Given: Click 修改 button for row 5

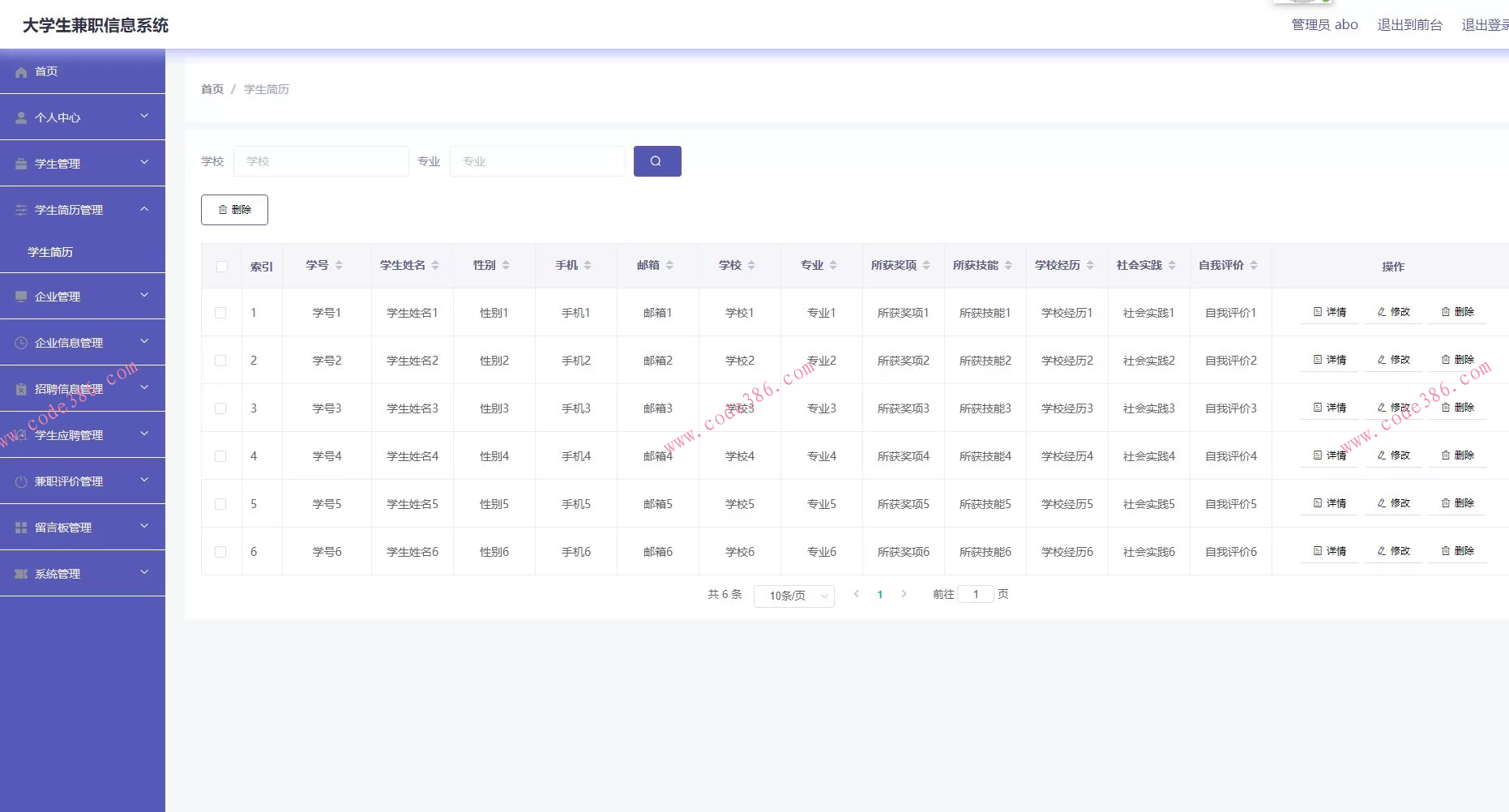Looking at the screenshot, I should tap(1393, 503).
